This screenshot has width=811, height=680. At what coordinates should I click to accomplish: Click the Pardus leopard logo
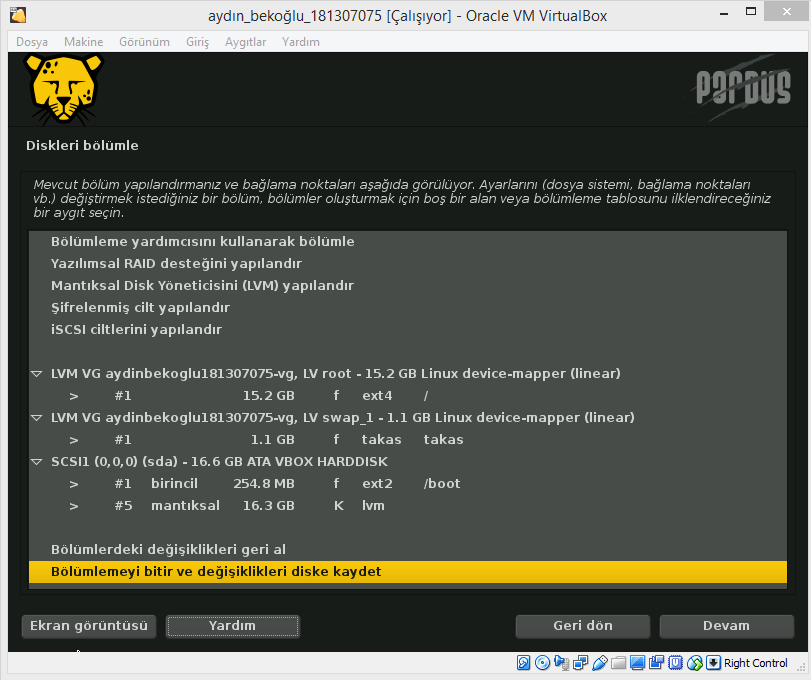click(64, 90)
